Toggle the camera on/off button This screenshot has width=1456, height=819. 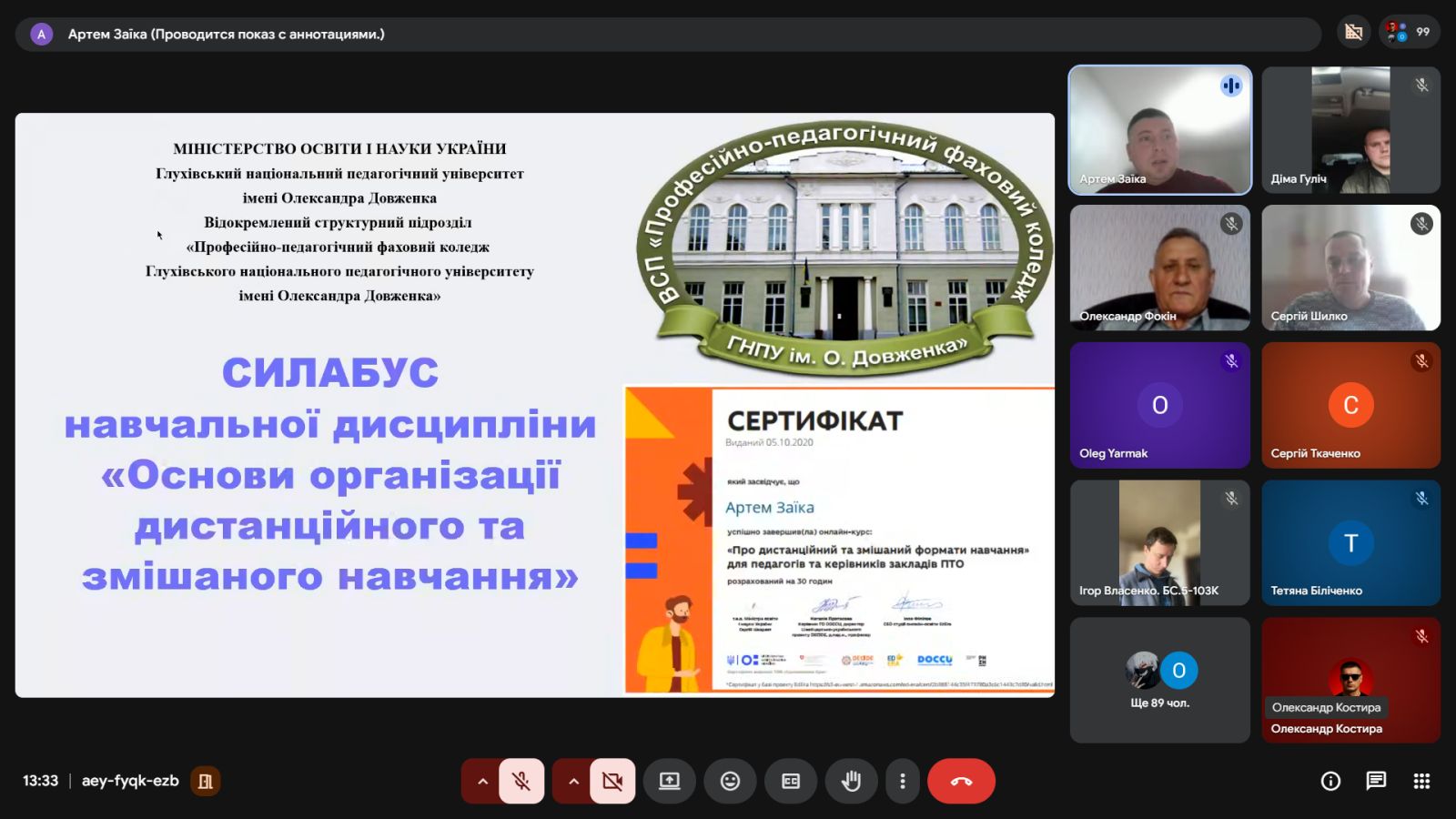pyautogui.click(x=612, y=781)
